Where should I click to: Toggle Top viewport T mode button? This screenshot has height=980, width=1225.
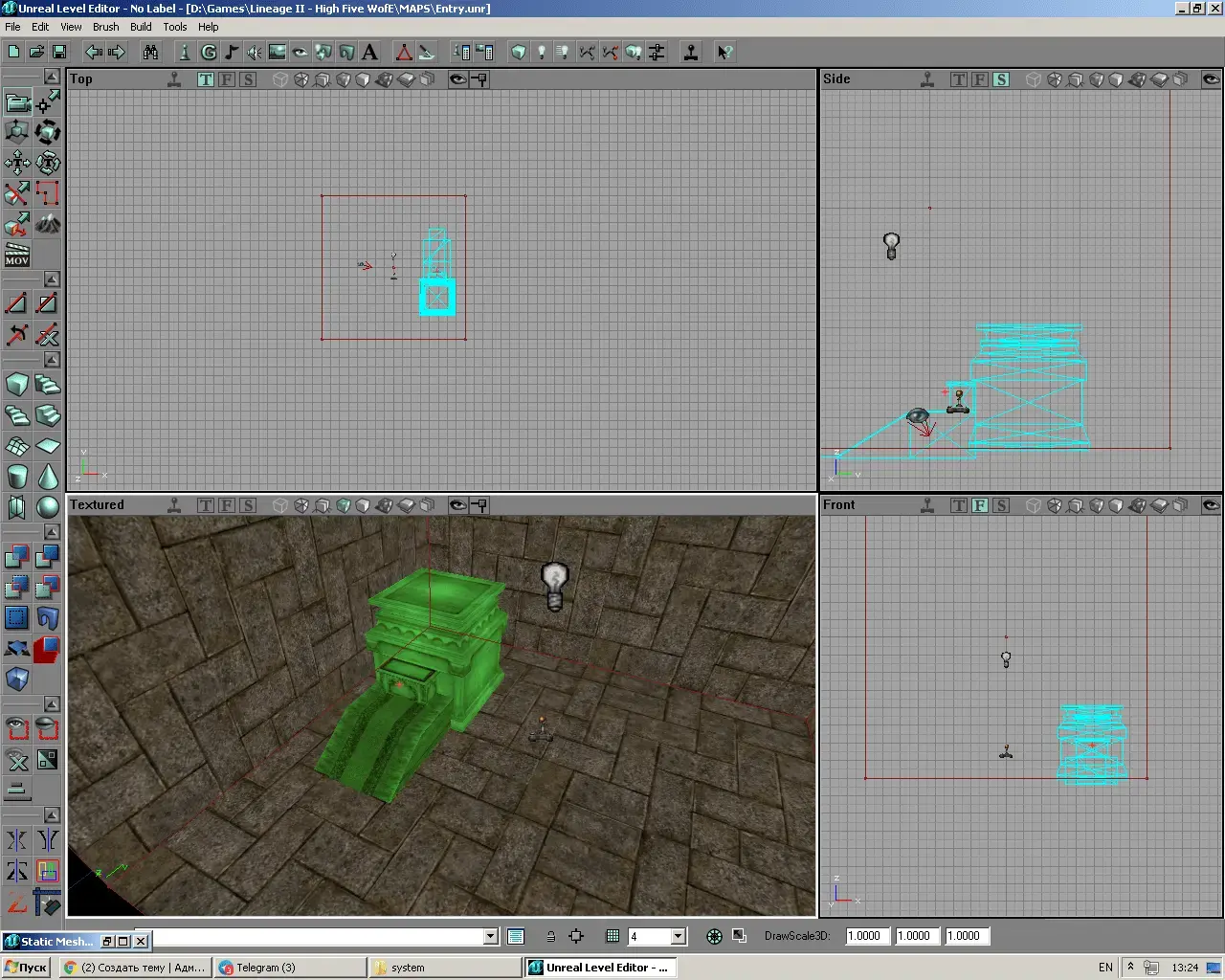206,79
